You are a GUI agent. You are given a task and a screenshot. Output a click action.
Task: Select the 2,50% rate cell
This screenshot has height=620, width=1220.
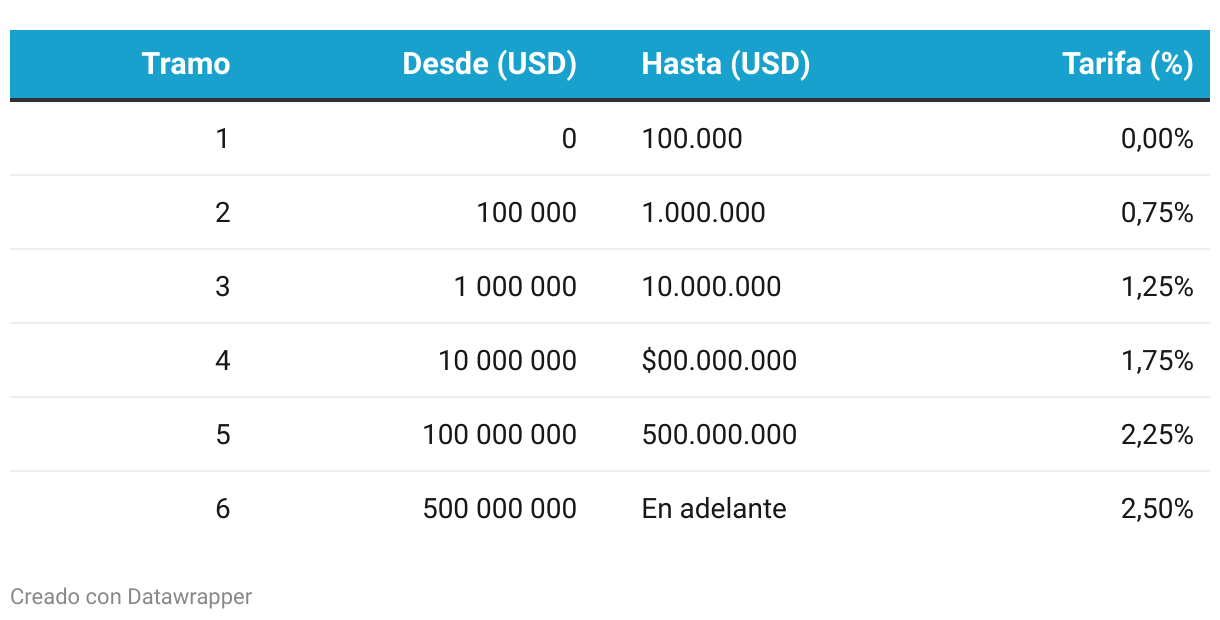pos(1157,508)
